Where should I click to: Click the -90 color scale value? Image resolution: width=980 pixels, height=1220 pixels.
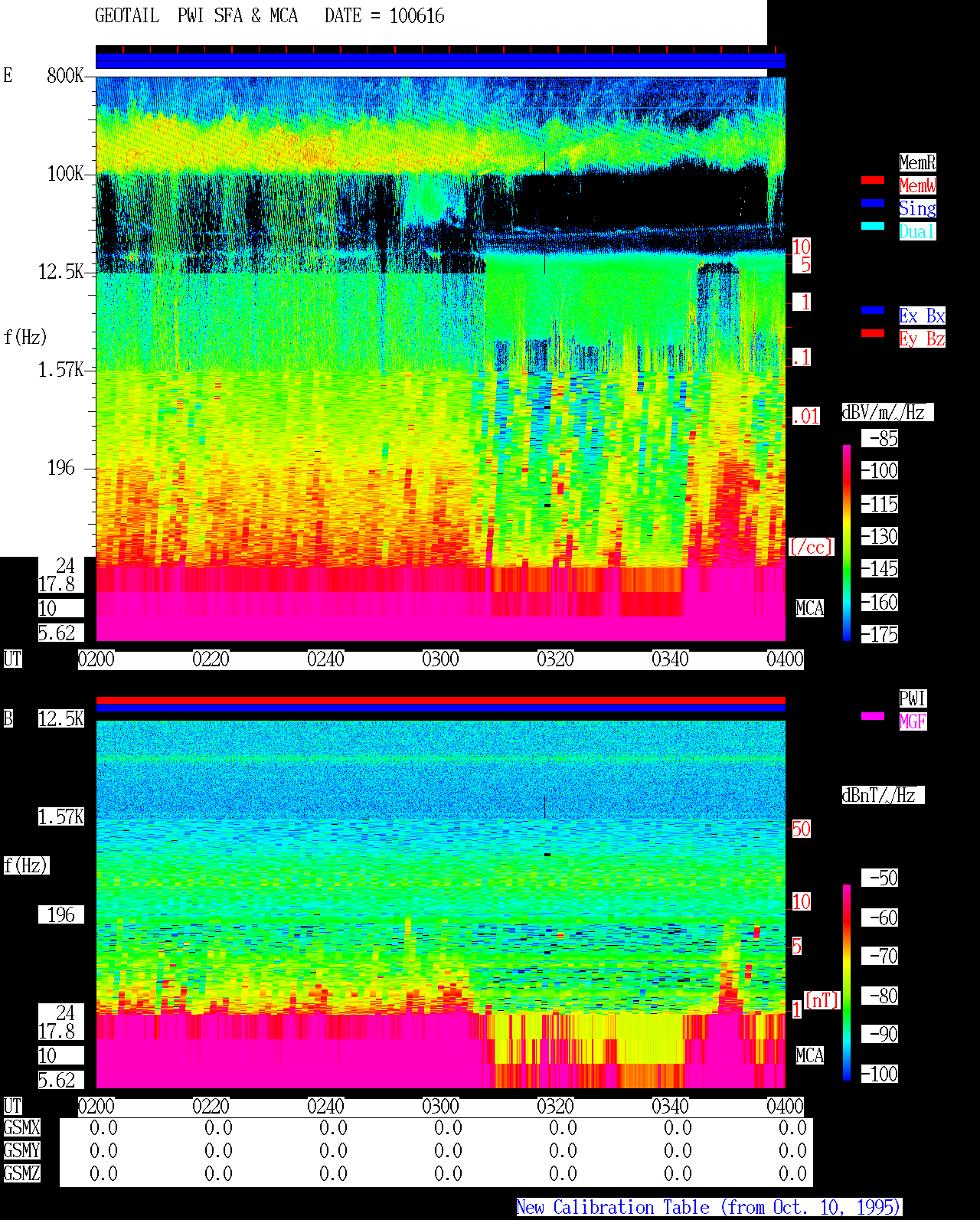click(x=880, y=1035)
